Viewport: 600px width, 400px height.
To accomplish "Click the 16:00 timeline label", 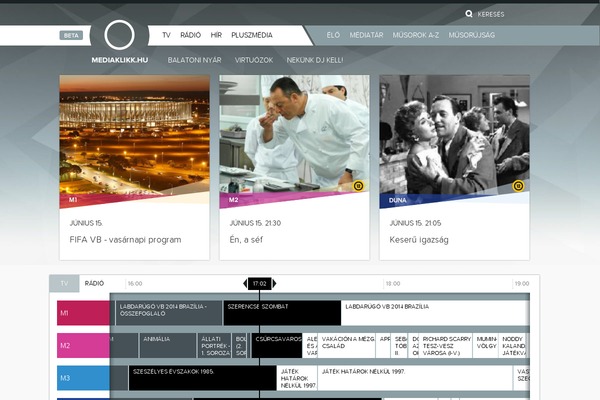I will (135, 284).
